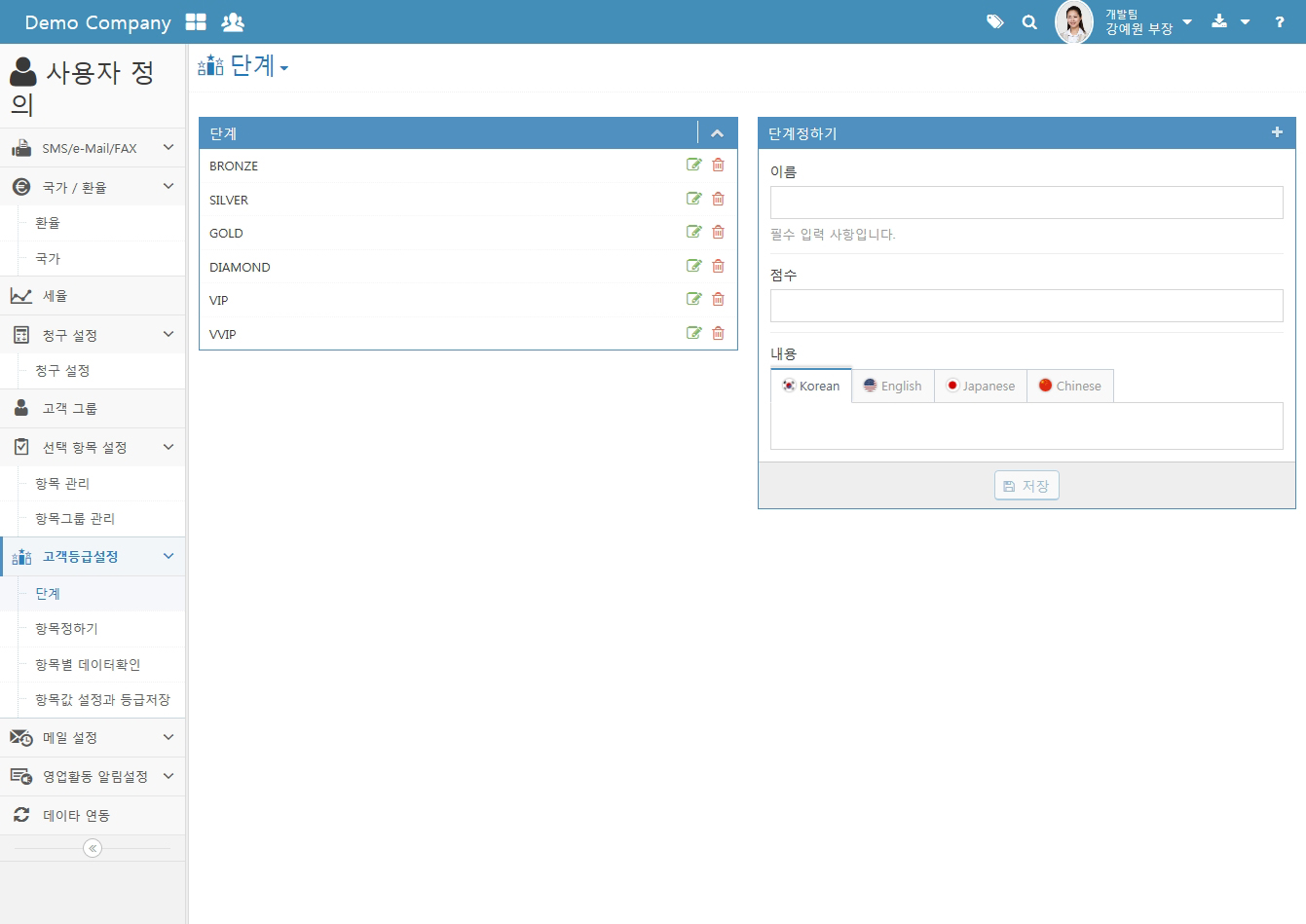Collapse the 단계 list panel

(x=717, y=133)
